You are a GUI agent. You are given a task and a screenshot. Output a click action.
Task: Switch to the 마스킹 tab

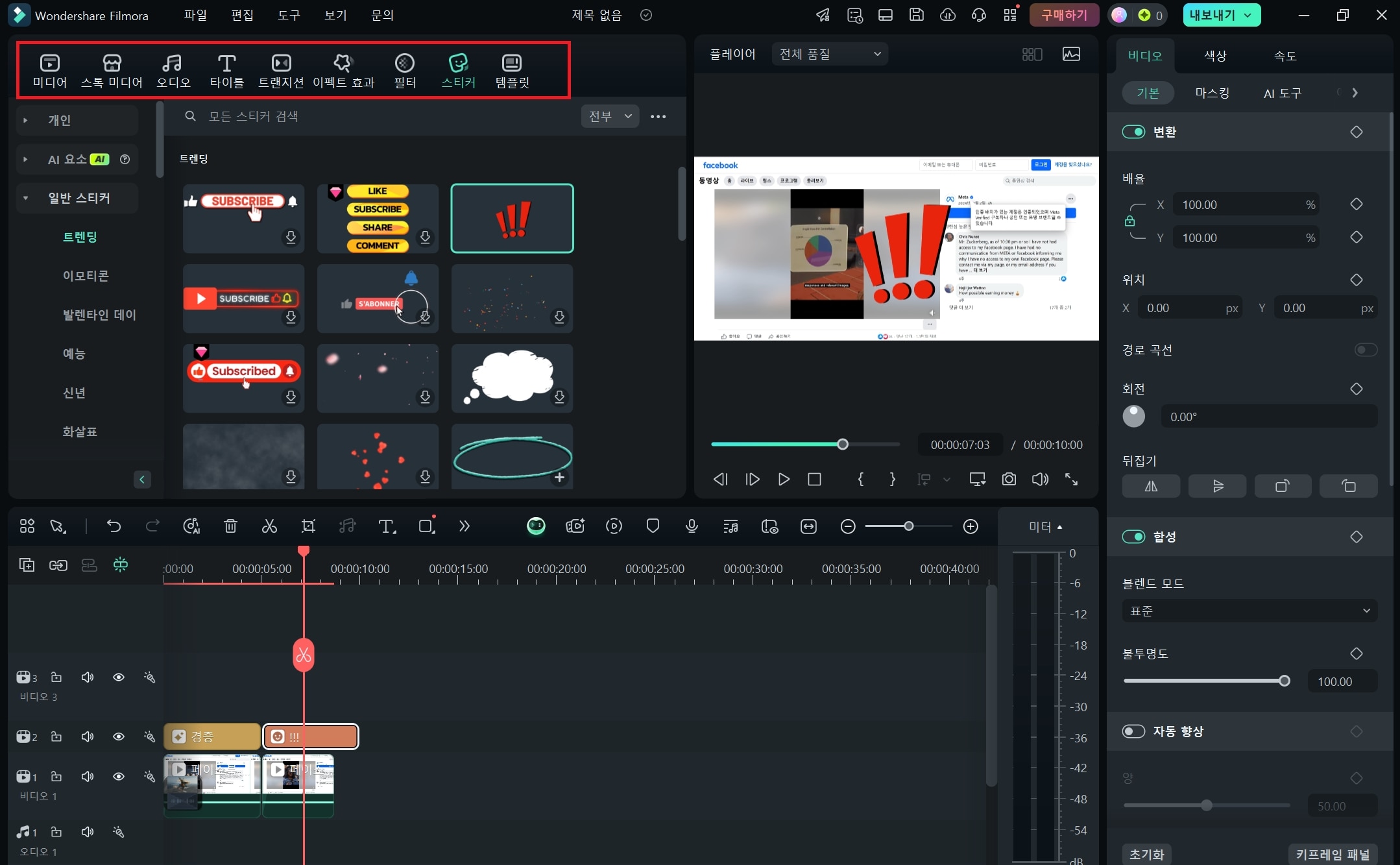[x=1212, y=93]
